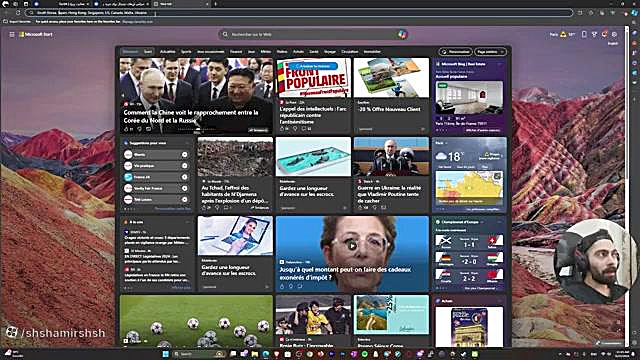
Task: Open more options on the 'À la une' card
Action: pos(188,222)
